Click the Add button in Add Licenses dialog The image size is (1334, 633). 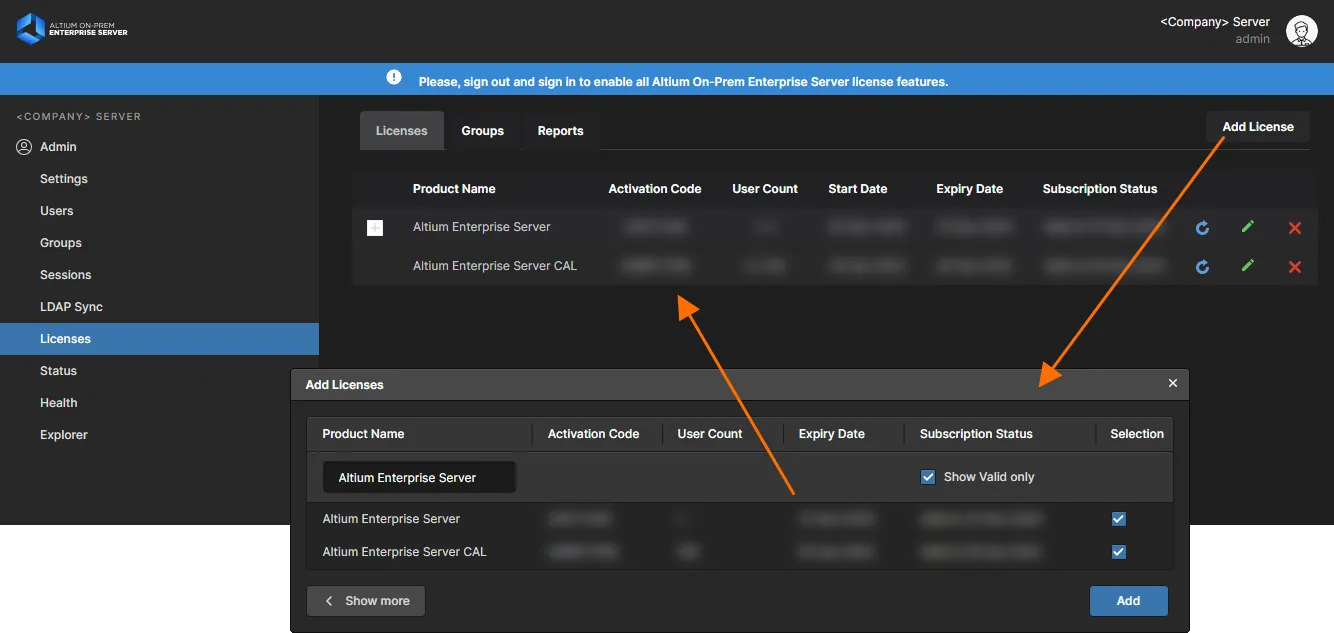pyautogui.click(x=1128, y=601)
